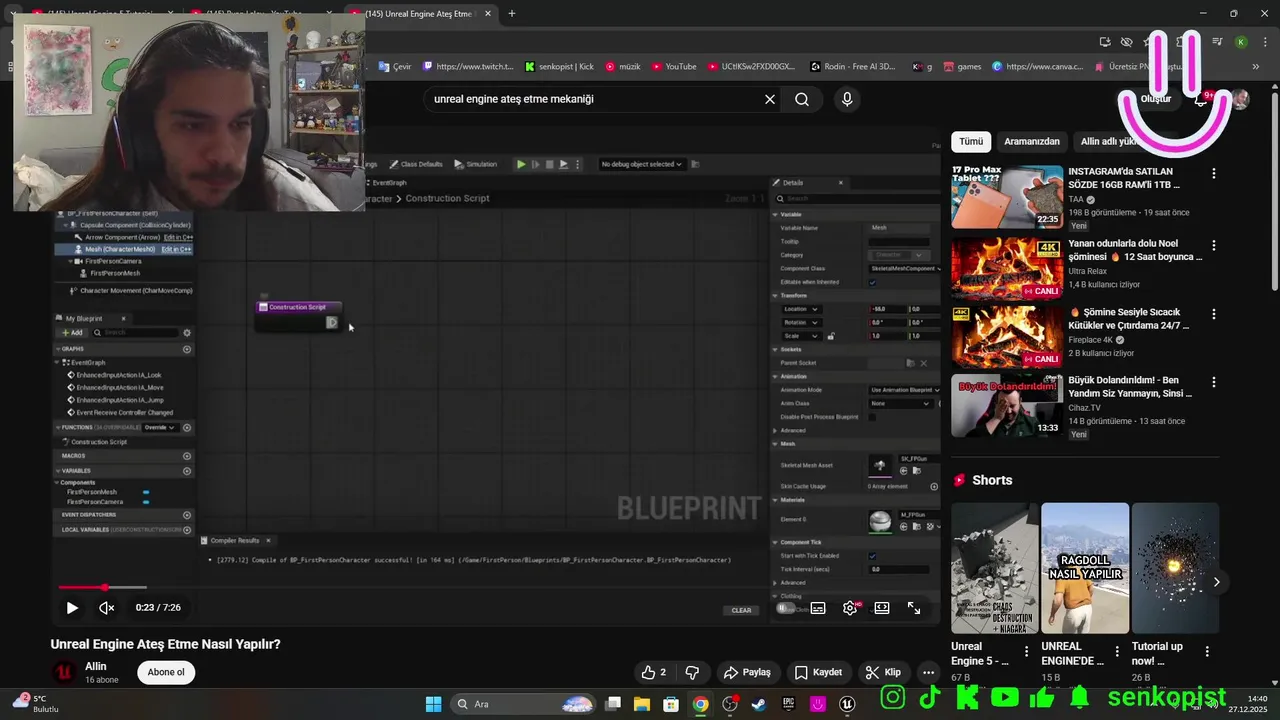Open File Explorer from the taskbar
1280x720 pixels.
642,704
